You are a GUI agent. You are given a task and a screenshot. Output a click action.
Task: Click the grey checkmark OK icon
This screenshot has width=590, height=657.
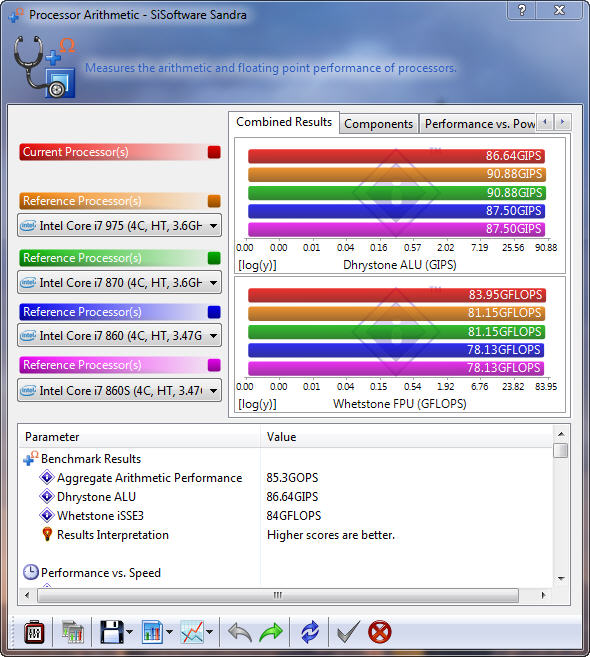(348, 632)
